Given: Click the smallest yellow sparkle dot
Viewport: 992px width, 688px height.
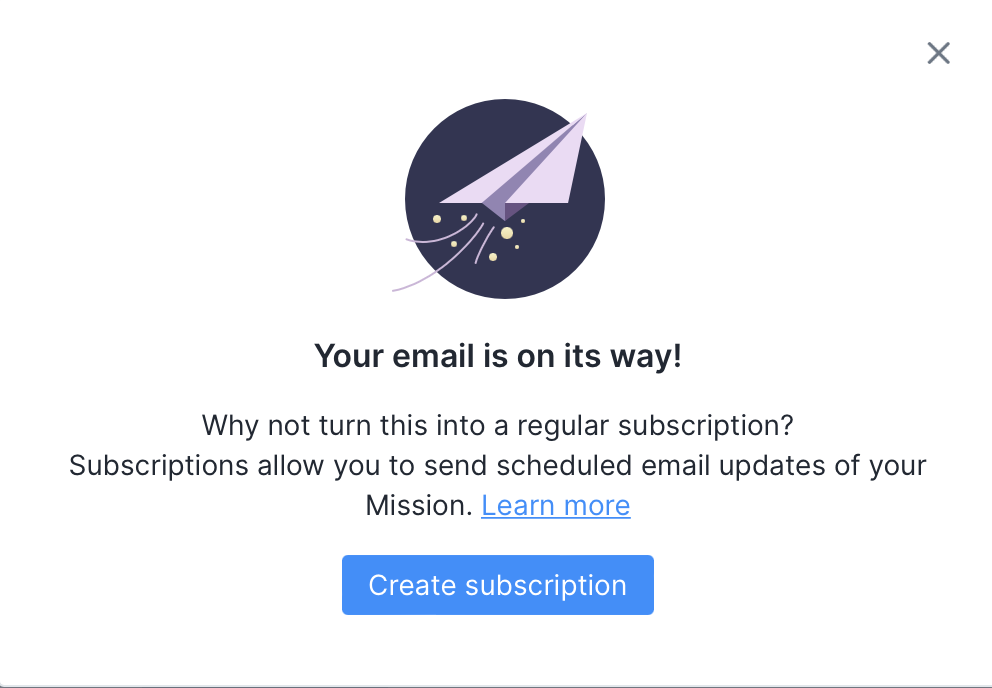Looking at the screenshot, I should [x=522, y=220].
